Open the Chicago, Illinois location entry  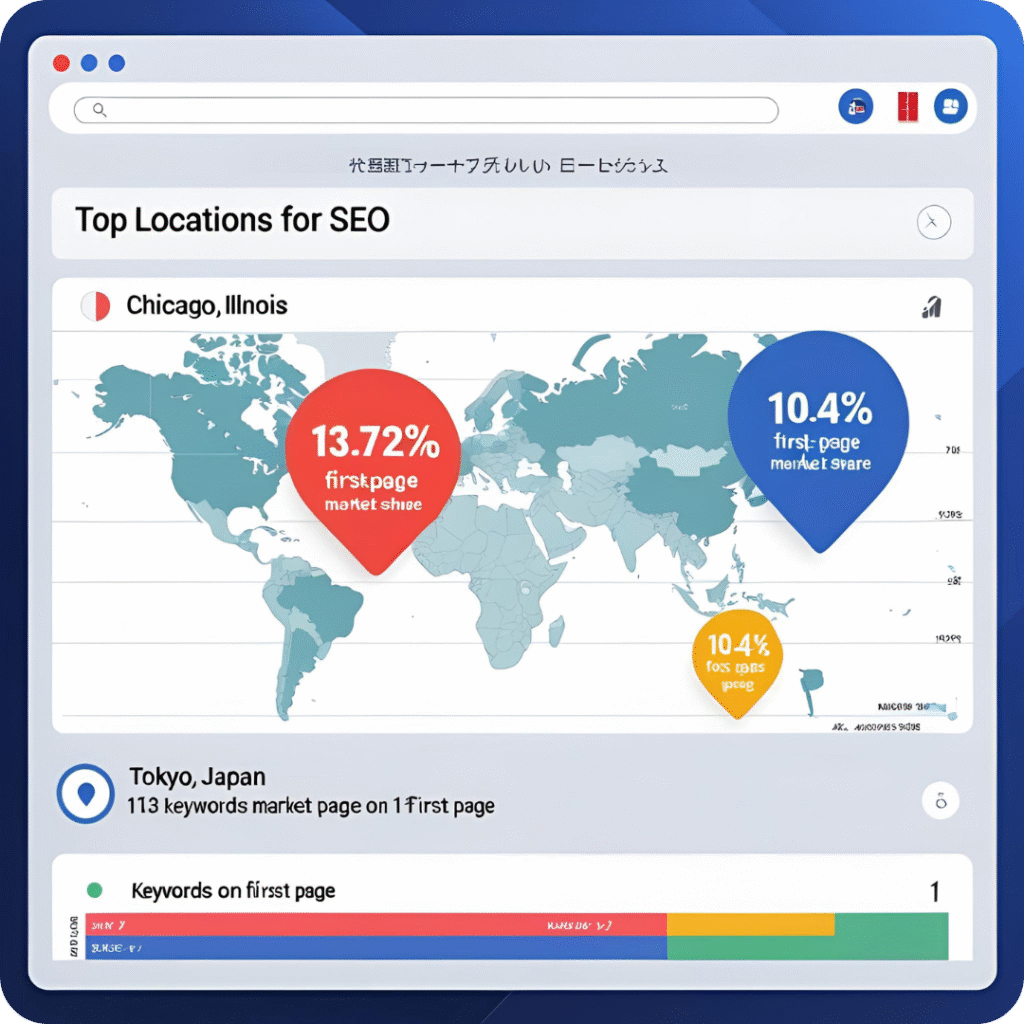(x=207, y=306)
